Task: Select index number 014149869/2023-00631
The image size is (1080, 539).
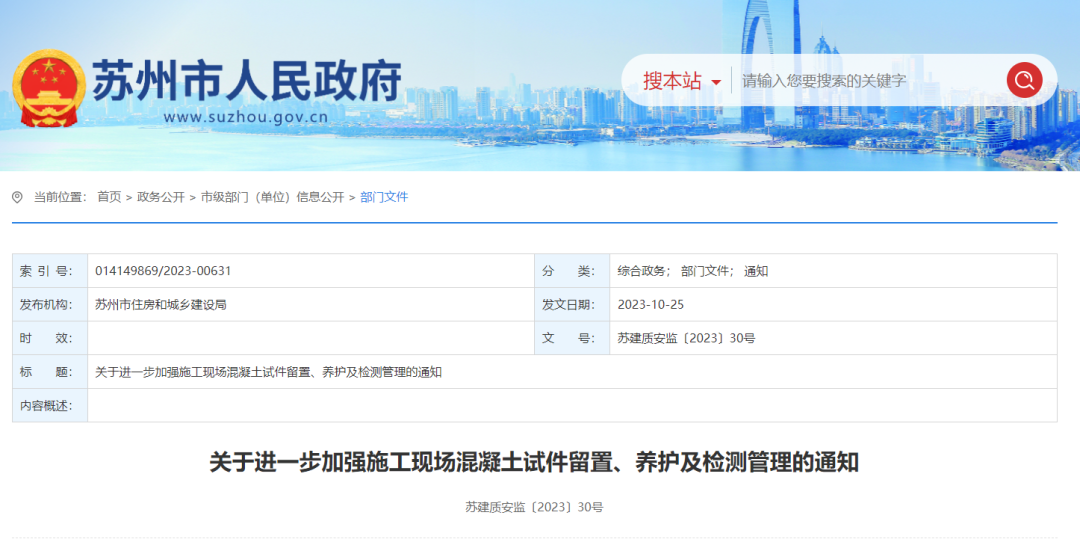Action: pos(163,271)
